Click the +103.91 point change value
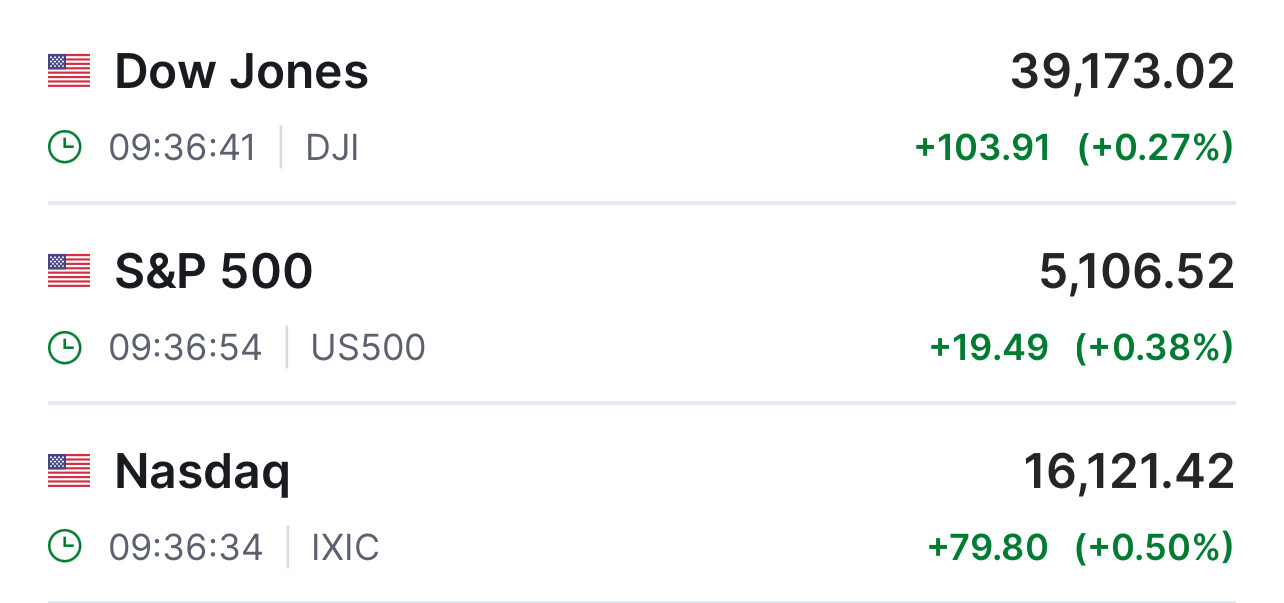The height and width of the screenshot is (603, 1284). (x=983, y=148)
